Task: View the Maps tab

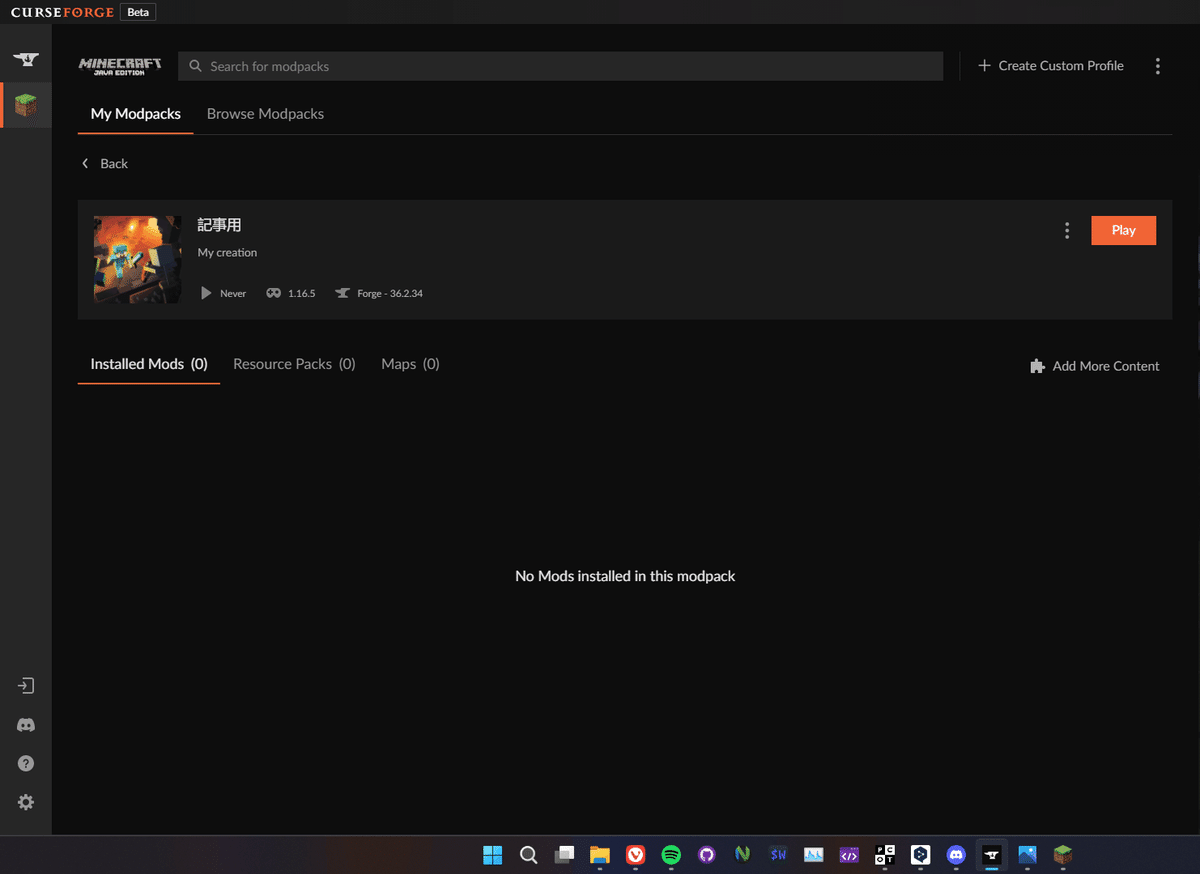Action: point(410,364)
